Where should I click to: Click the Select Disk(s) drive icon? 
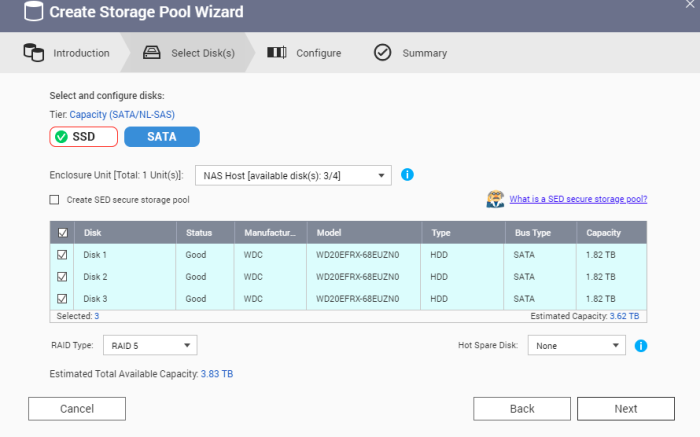[152, 53]
